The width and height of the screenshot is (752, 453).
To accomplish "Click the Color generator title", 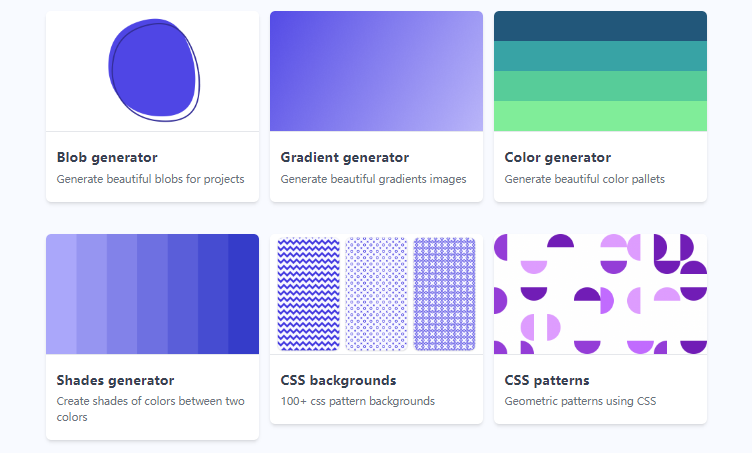I will [x=557, y=157].
